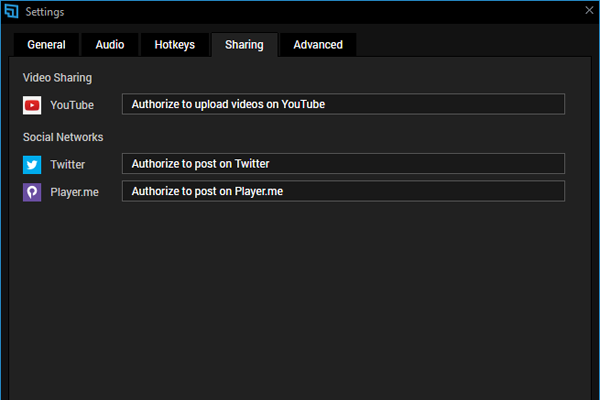The image size is (600, 400).
Task: Authorize to post on Twitter
Action: pyautogui.click(x=343, y=164)
